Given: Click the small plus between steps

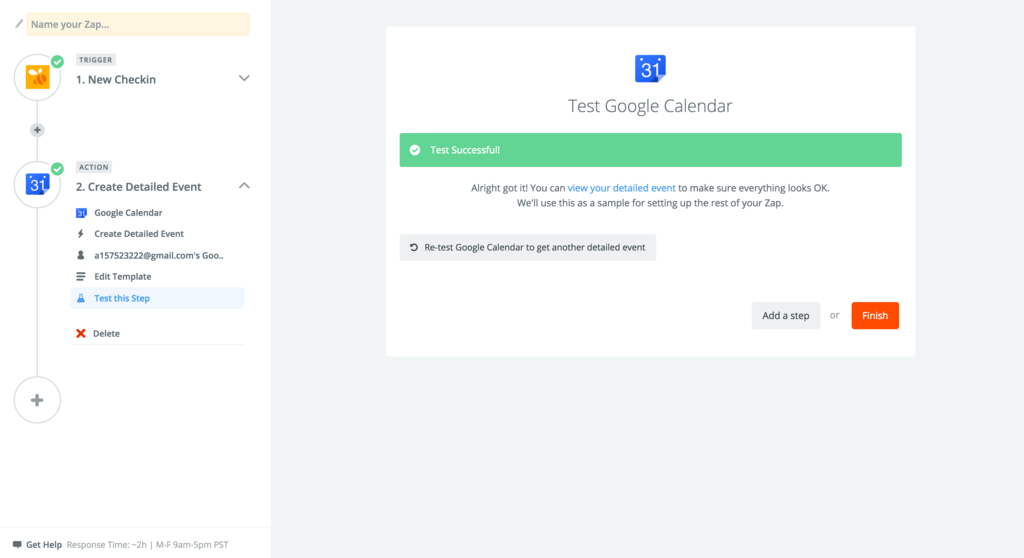Looking at the screenshot, I should pyautogui.click(x=37, y=130).
